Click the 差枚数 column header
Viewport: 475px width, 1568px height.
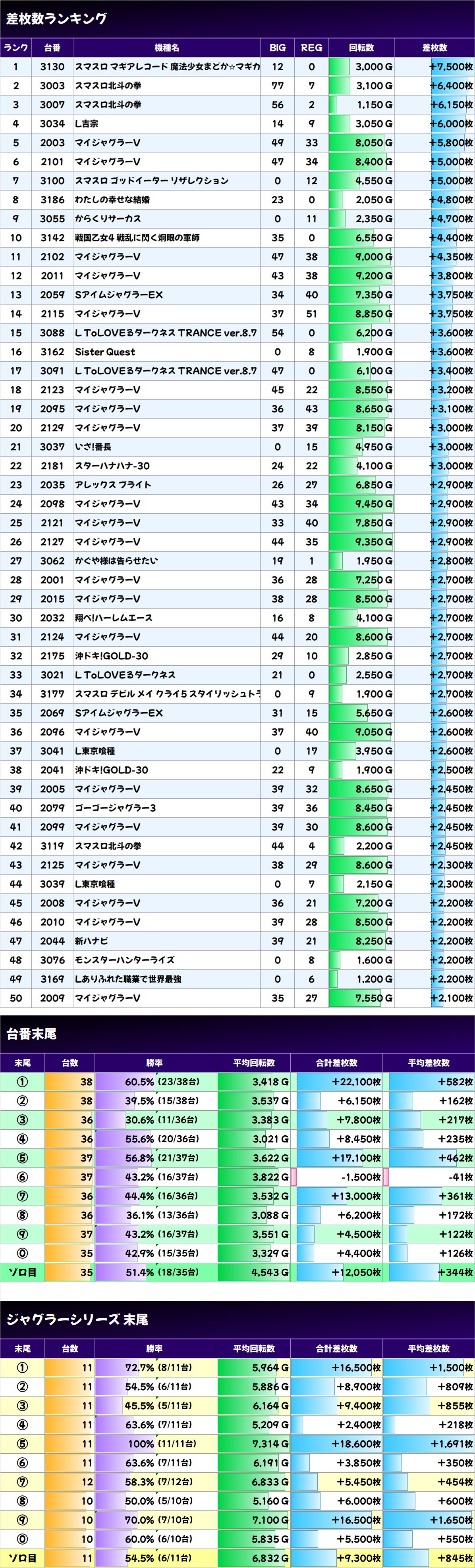point(435,48)
